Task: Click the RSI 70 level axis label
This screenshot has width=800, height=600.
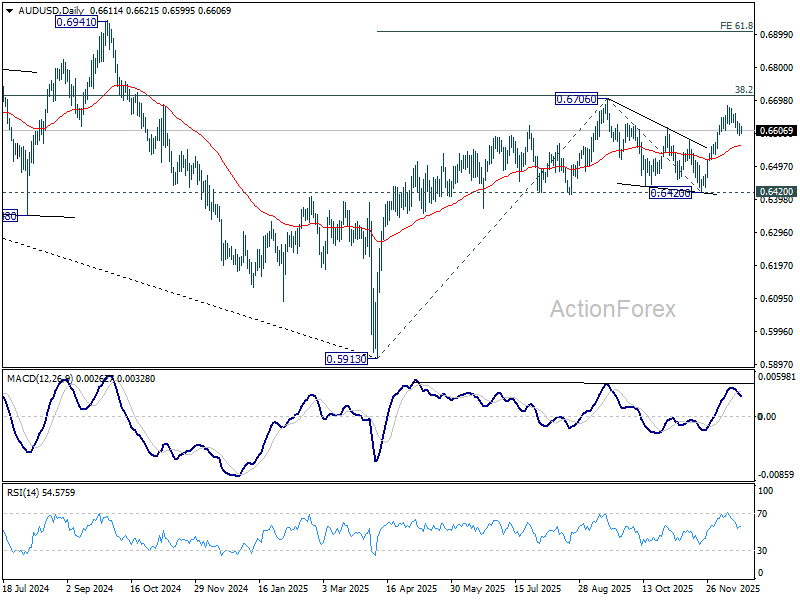Action: 765,514
